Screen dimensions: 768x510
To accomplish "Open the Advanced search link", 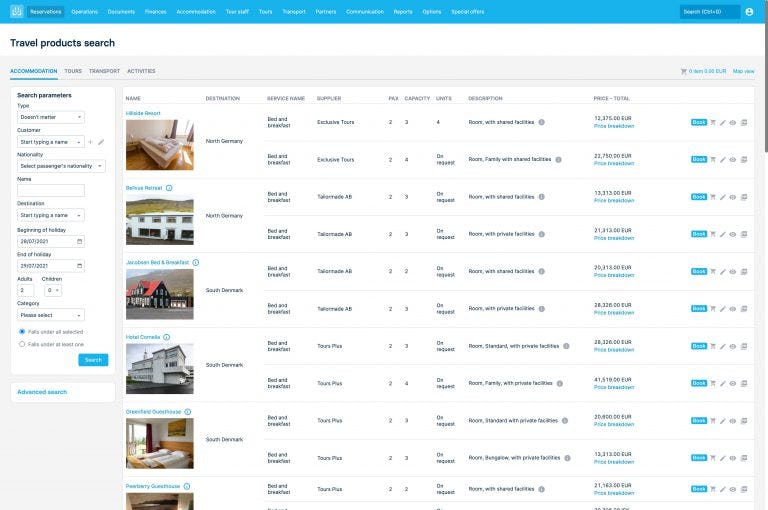I will [42, 392].
